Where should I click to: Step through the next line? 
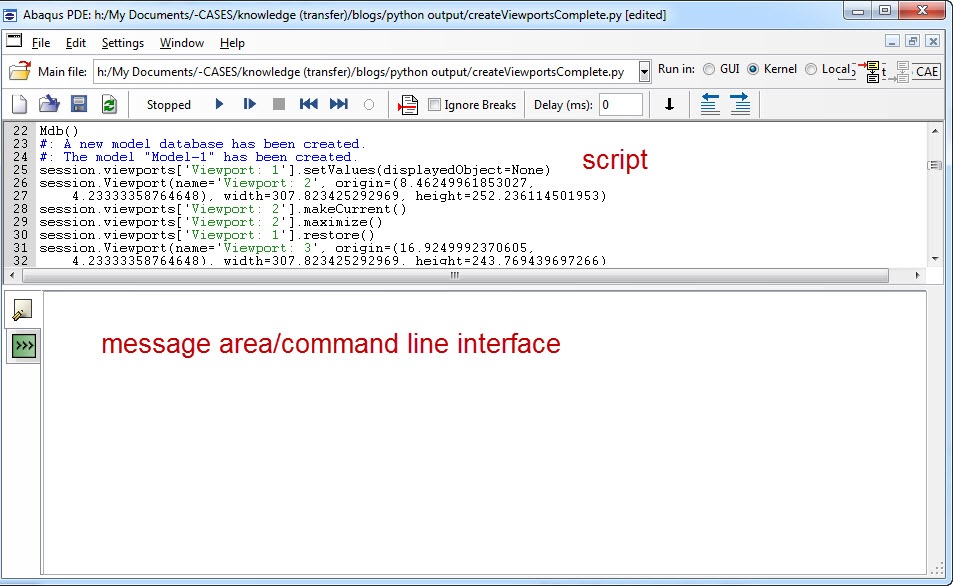tap(249, 104)
